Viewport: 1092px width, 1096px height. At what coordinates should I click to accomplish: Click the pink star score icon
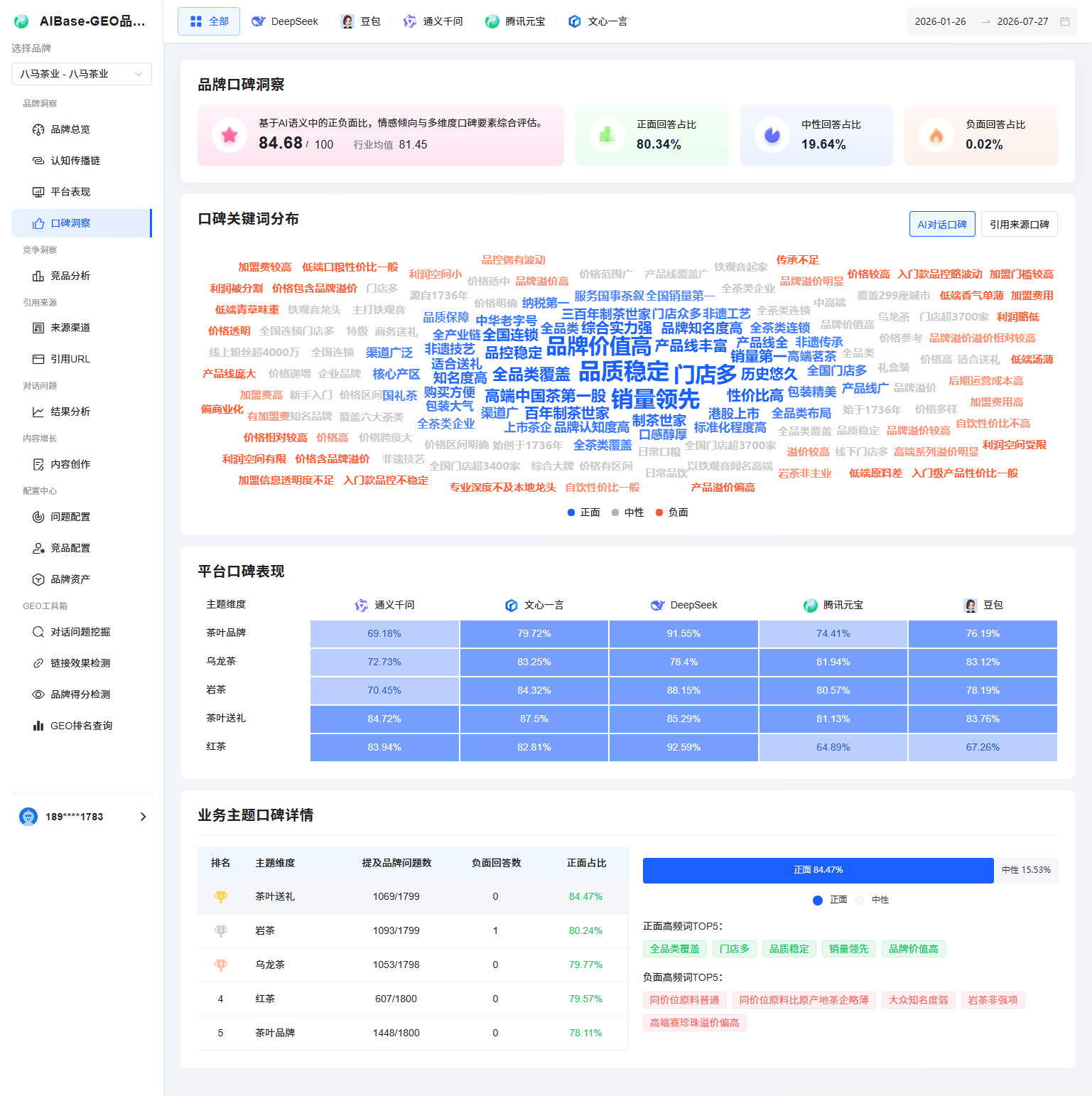[229, 135]
